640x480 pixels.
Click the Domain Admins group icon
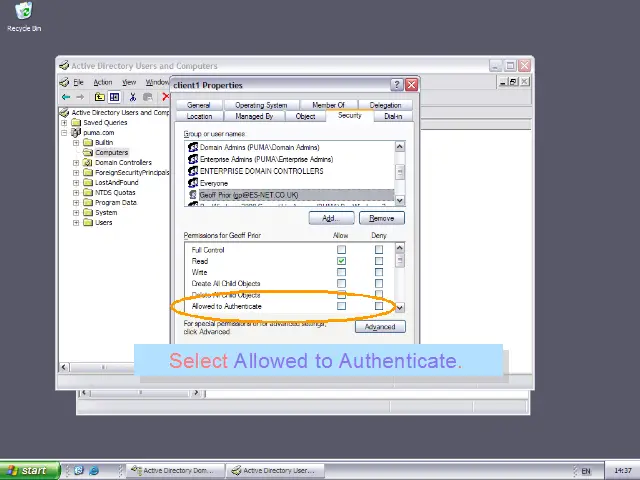click(x=193, y=147)
